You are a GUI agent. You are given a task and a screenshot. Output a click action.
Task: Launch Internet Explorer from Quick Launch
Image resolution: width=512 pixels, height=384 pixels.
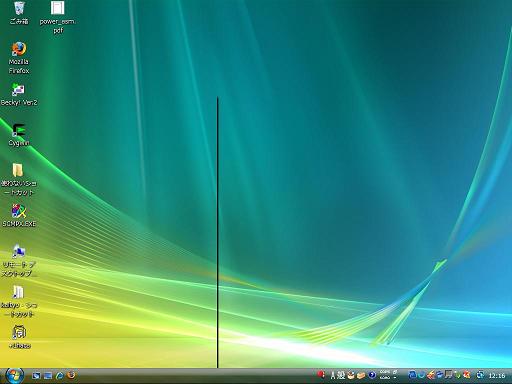pos(60,376)
